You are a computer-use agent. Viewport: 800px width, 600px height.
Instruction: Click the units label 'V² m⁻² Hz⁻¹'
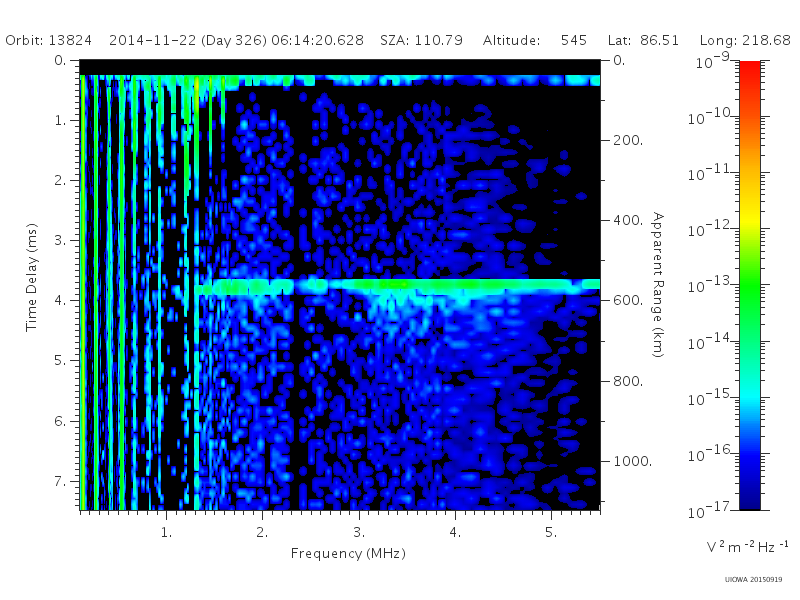click(x=747, y=546)
